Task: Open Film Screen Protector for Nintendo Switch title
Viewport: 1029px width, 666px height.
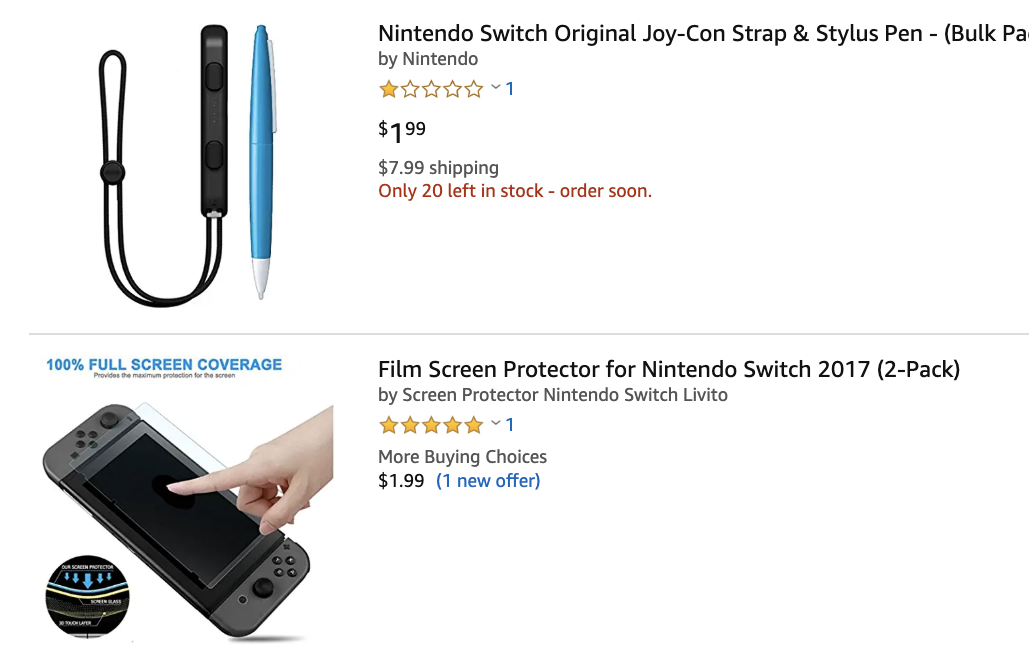Action: (668, 369)
